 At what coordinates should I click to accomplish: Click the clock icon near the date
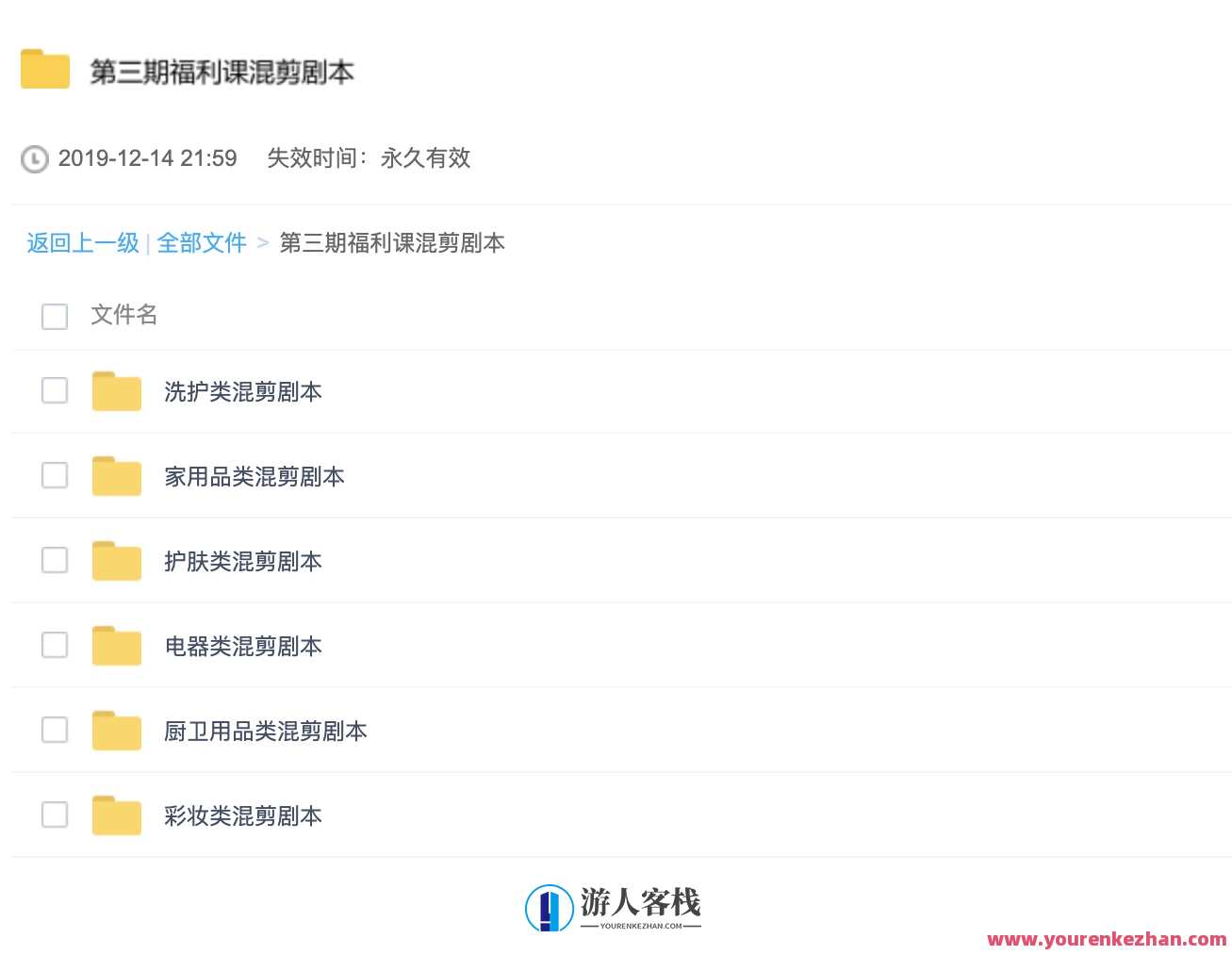34,159
